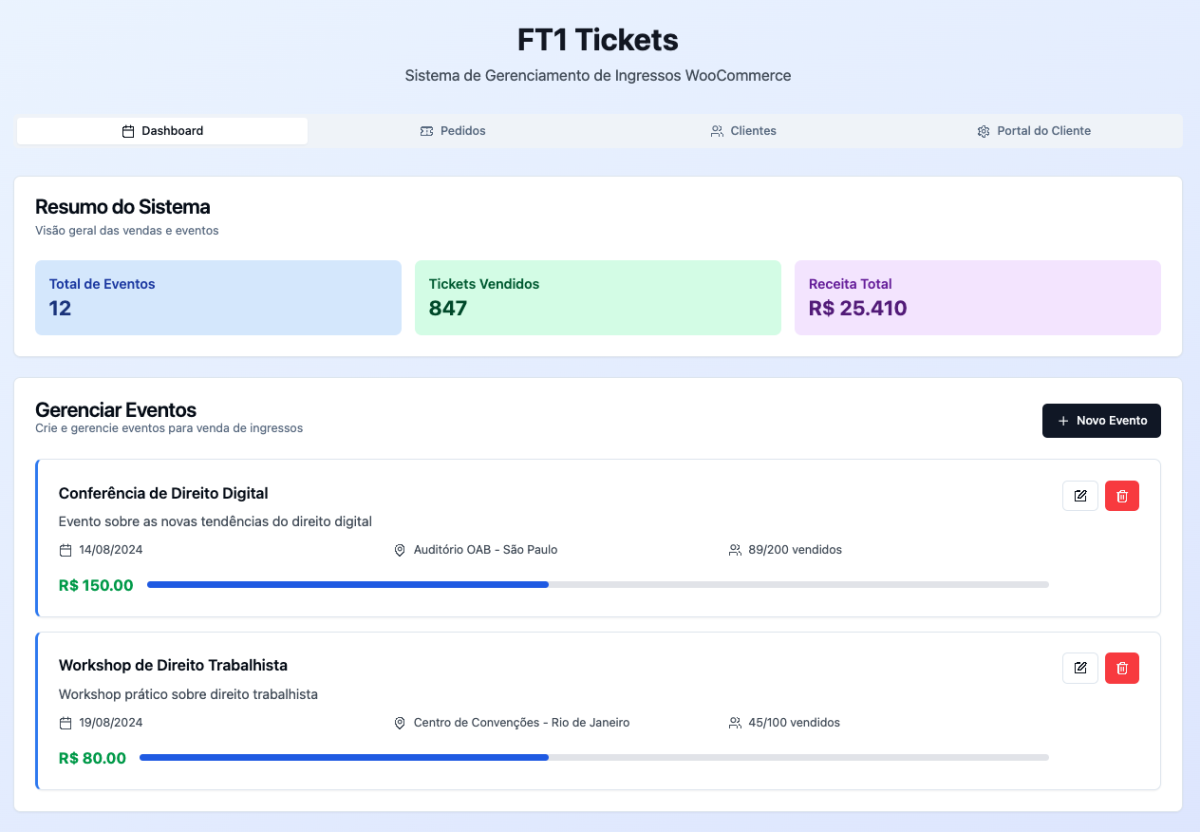The width and height of the screenshot is (1200, 832).
Task: Click the Receita Total summary card
Action: click(x=977, y=298)
